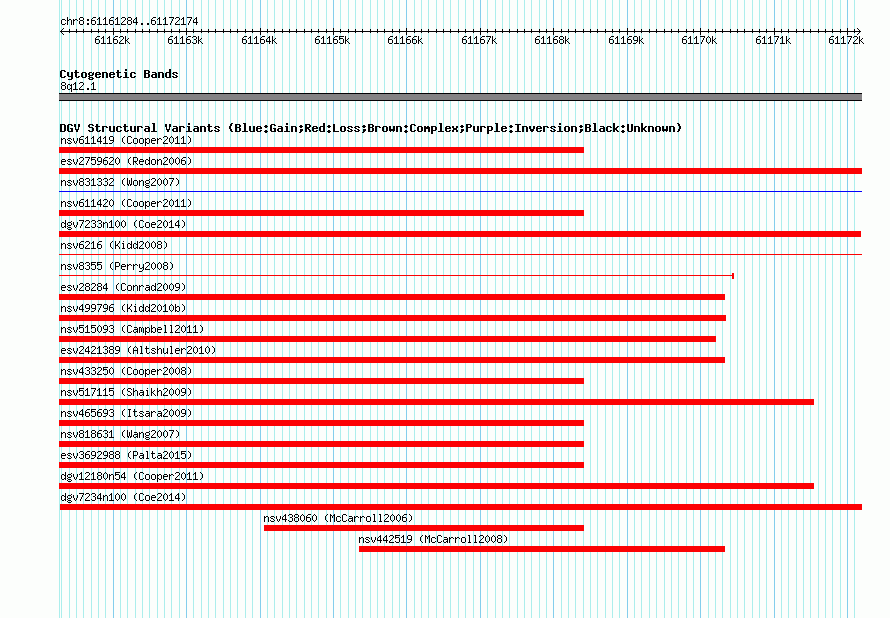
Task: Click the red bar under dgv12180n54
Action: tap(436, 486)
